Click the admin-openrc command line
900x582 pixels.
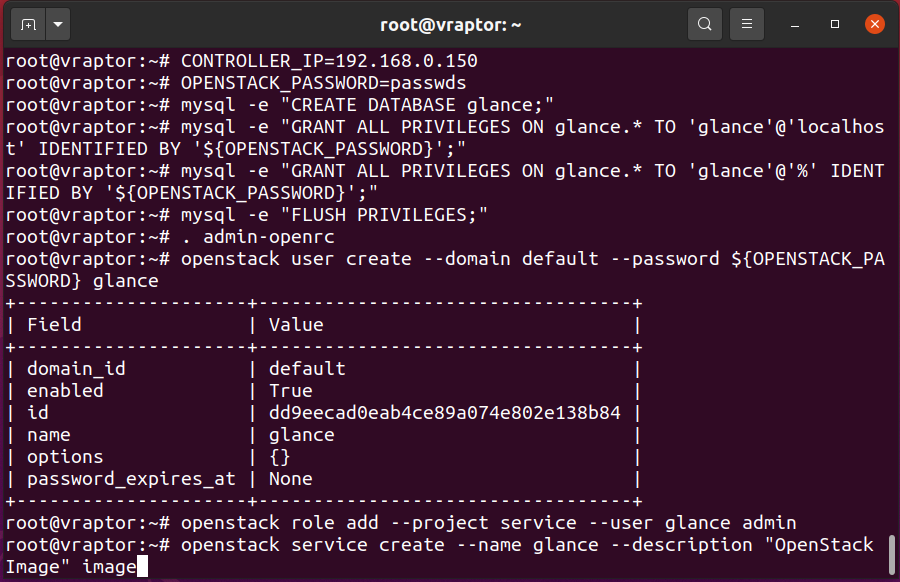170,237
